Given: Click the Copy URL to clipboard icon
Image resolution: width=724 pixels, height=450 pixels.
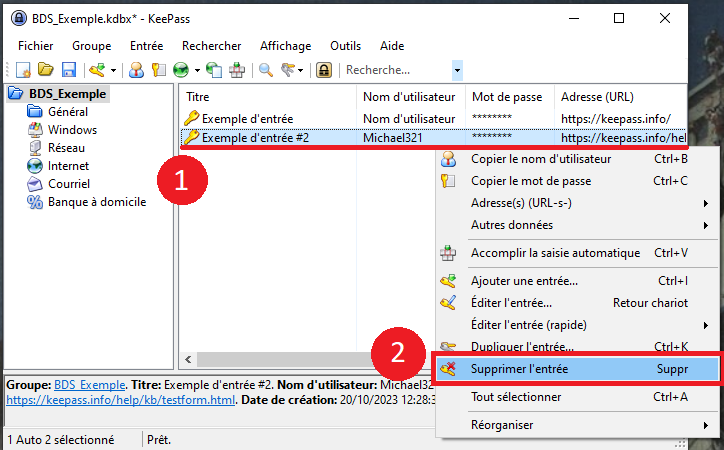Looking at the screenshot, I should click(x=214, y=70).
